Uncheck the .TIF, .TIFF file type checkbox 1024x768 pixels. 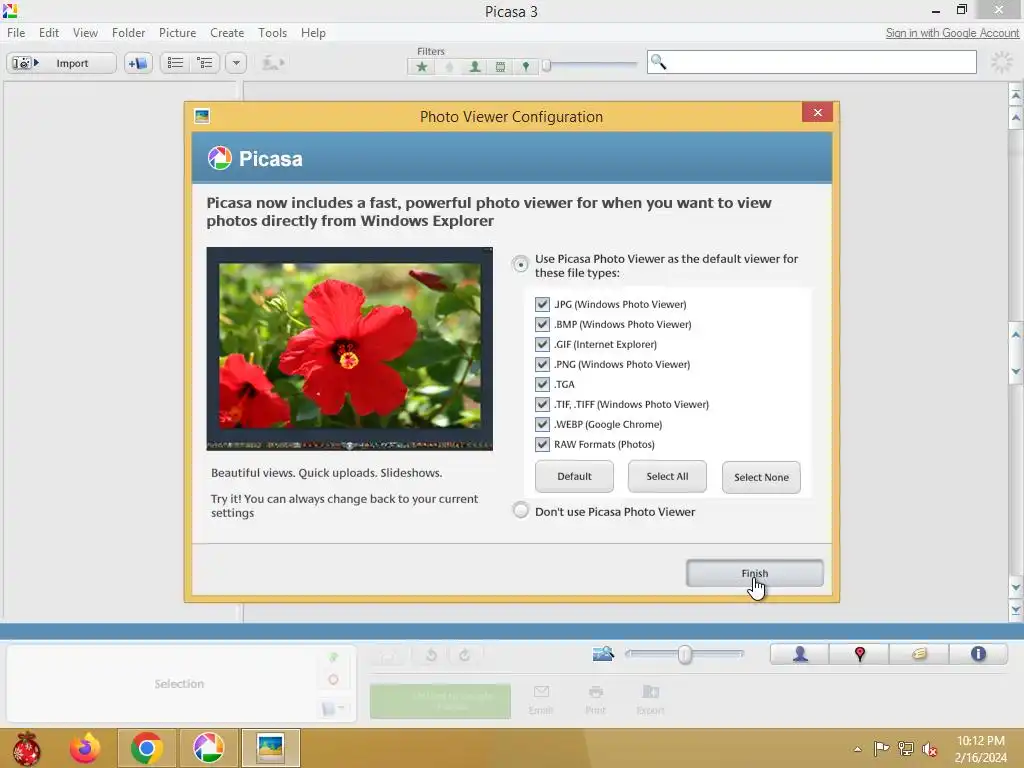tap(542, 404)
